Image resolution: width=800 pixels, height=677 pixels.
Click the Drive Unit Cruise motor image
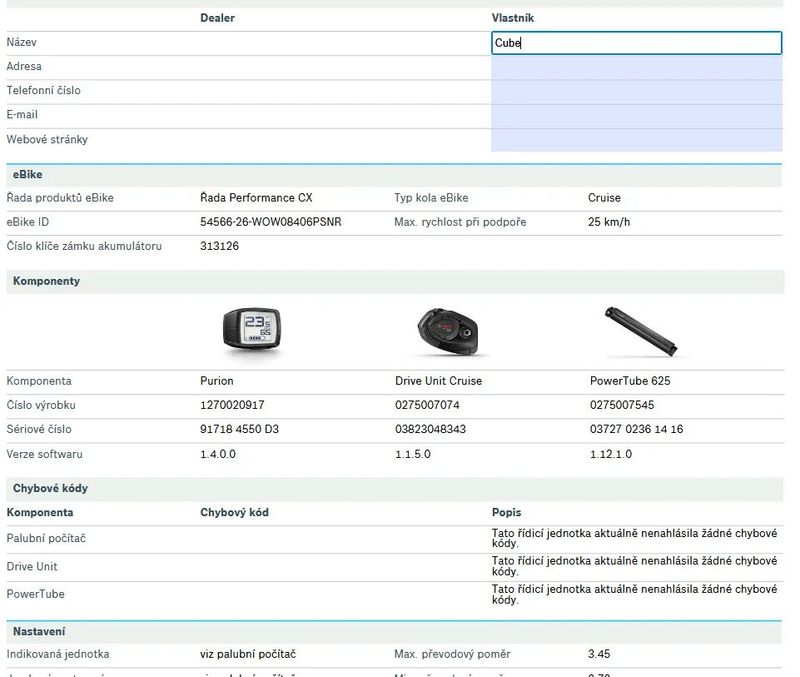[x=446, y=330]
